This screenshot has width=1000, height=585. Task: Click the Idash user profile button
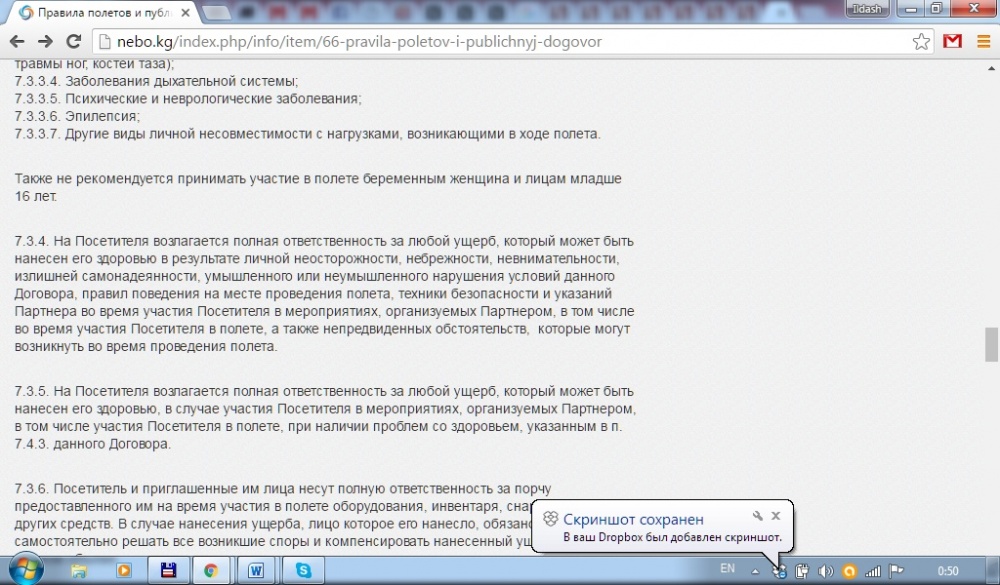point(867,9)
